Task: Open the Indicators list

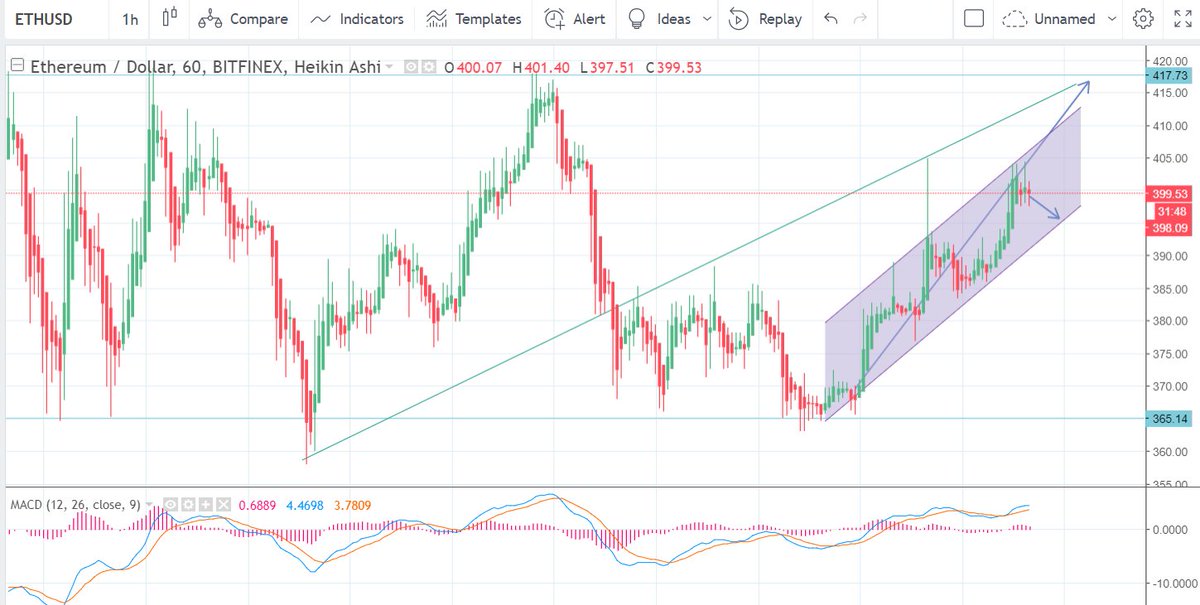Action: tap(357, 19)
